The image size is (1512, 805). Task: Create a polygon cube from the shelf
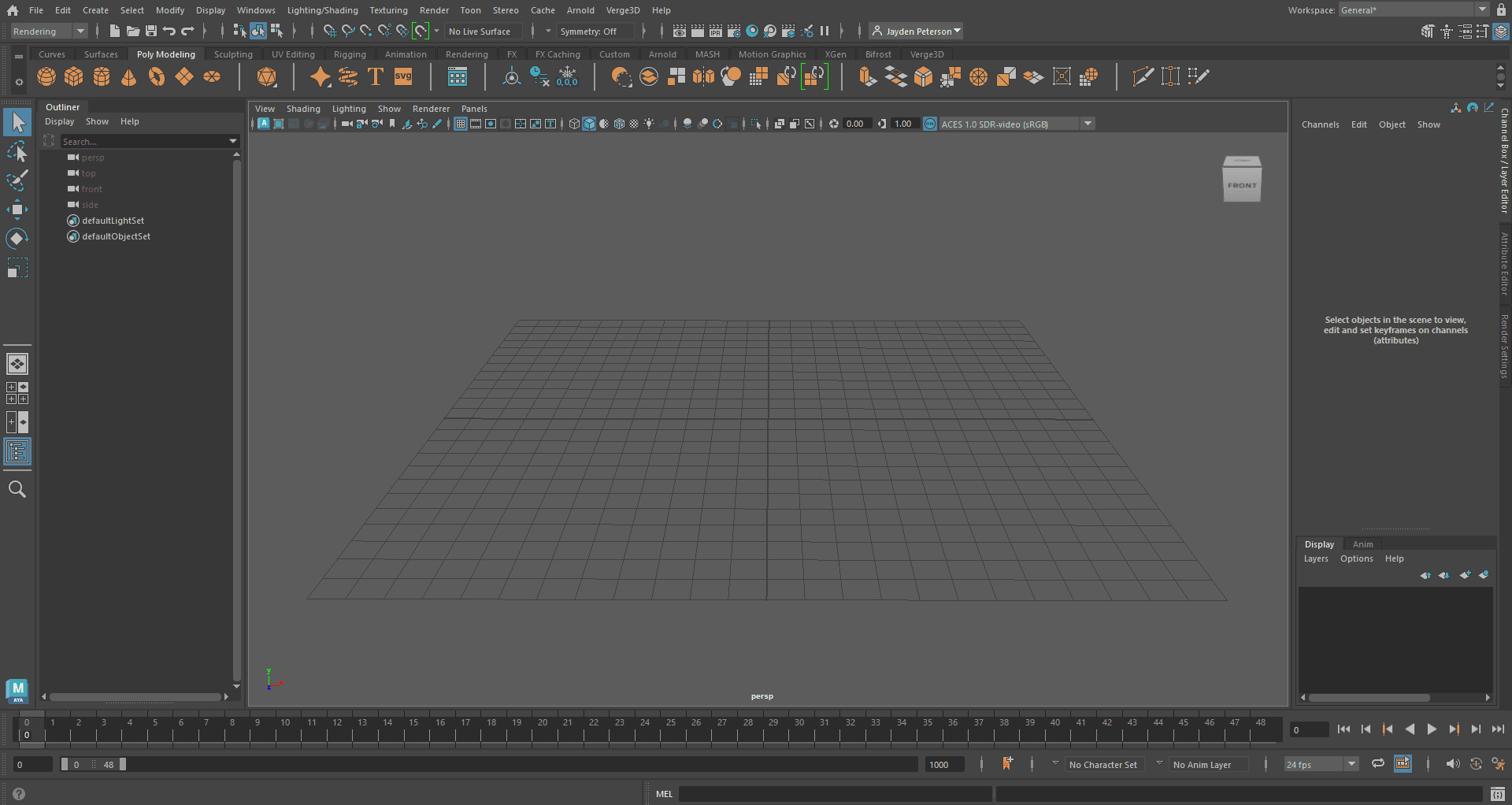pos(74,76)
